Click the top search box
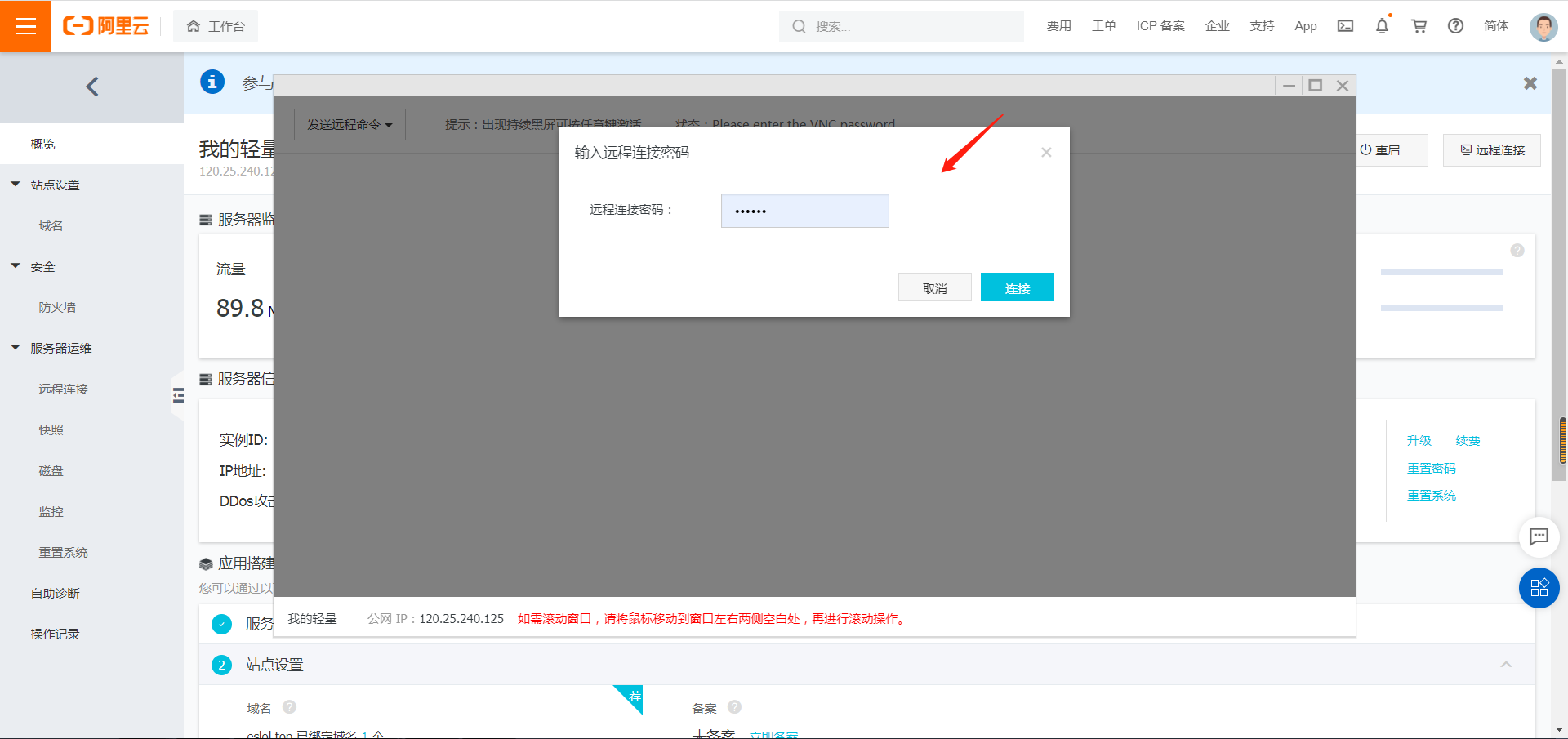The height and width of the screenshot is (739, 1568). pyautogui.click(x=902, y=26)
